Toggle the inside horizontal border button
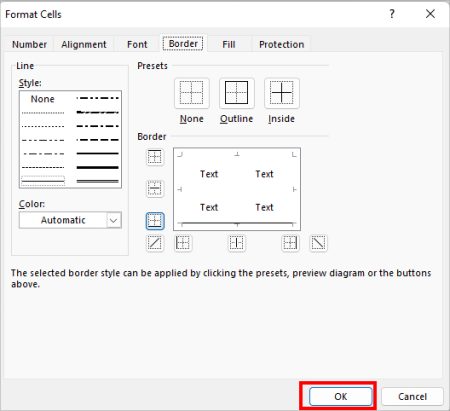 click(155, 189)
